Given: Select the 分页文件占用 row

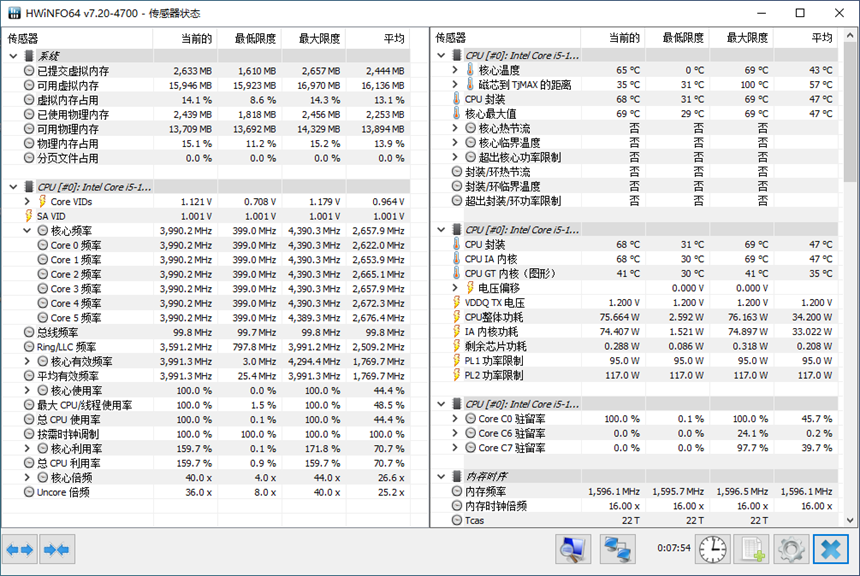Looking at the screenshot, I should pos(206,157).
